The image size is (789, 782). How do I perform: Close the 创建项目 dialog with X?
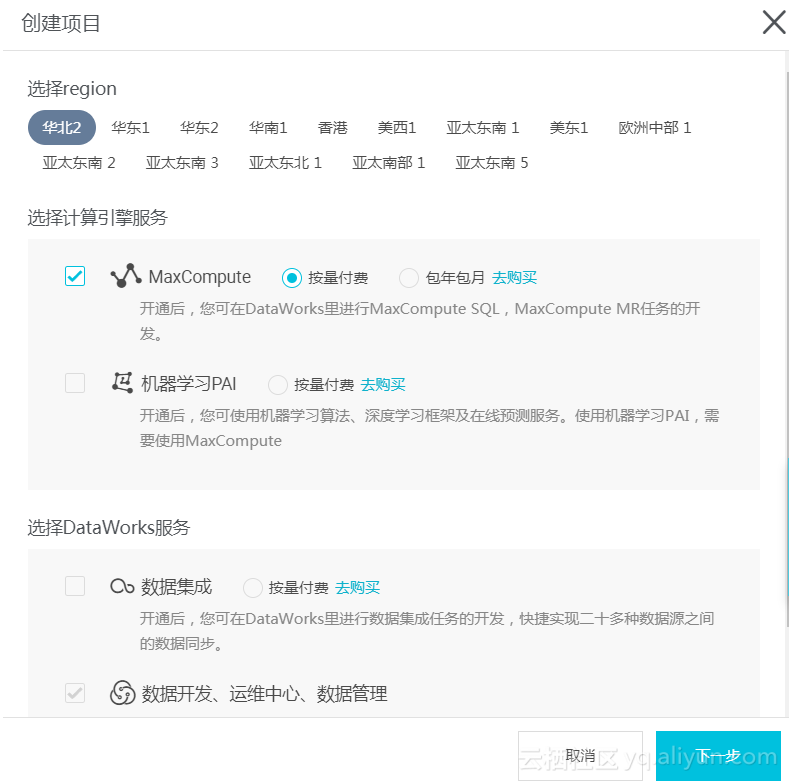773,23
